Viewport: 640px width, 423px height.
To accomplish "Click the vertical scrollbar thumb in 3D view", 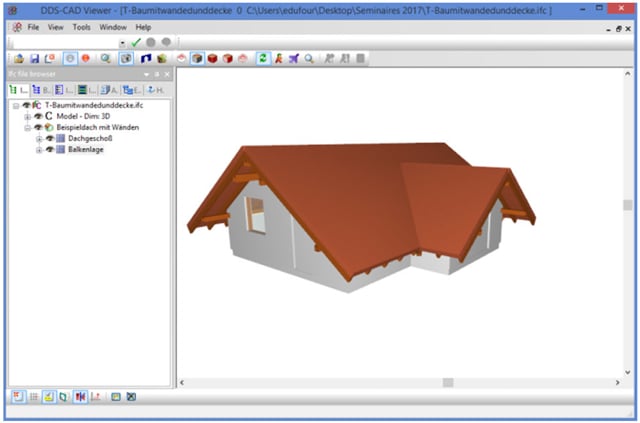I will pos(628,205).
